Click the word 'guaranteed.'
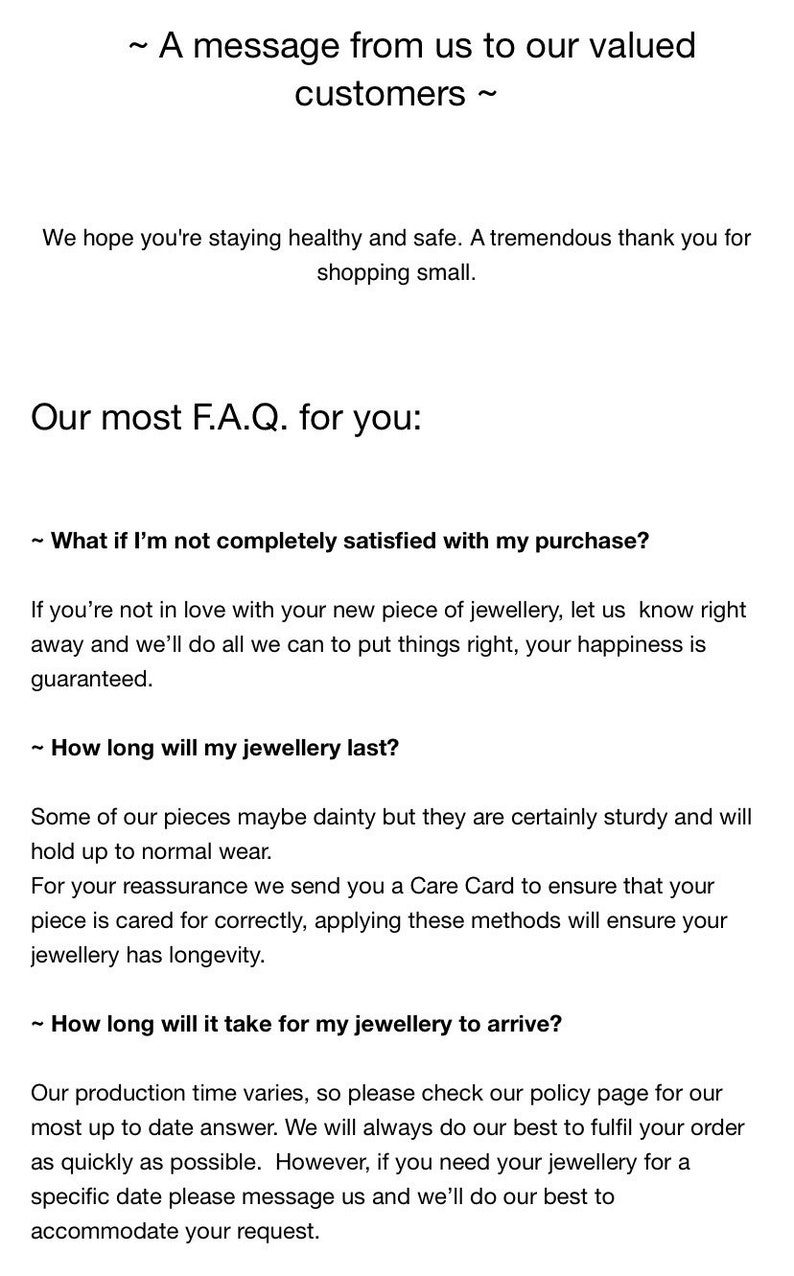The height and width of the screenshot is (1276, 794). click(92, 679)
